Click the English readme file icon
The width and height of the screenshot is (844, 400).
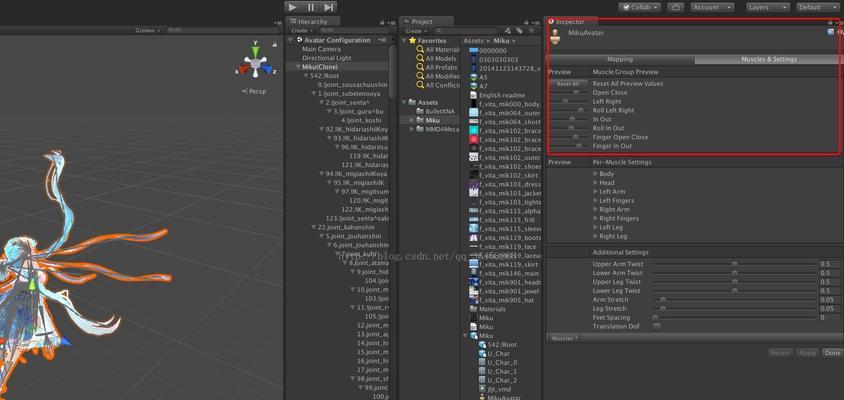[474, 95]
